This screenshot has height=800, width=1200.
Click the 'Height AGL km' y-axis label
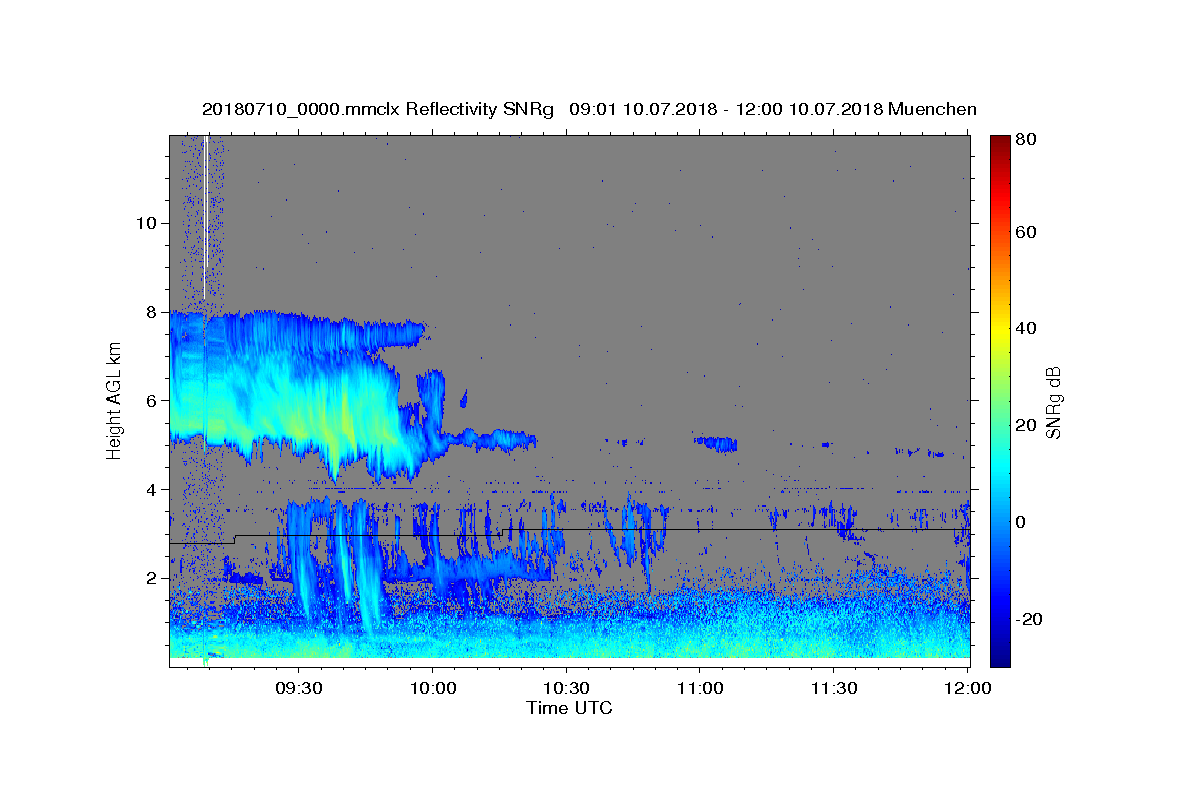pyautogui.click(x=114, y=401)
